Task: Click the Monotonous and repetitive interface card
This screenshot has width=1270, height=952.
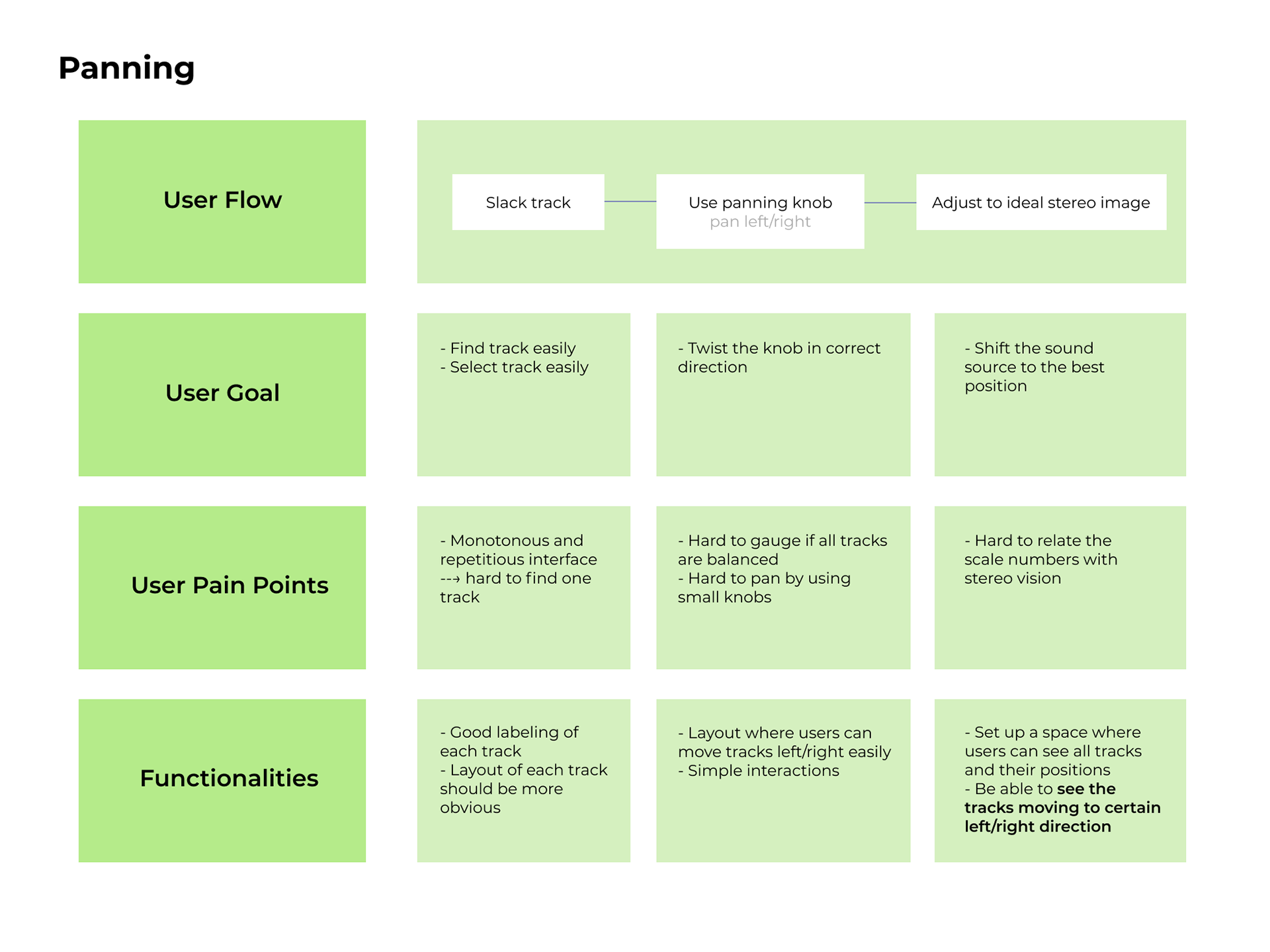Action: pyautogui.click(x=523, y=588)
